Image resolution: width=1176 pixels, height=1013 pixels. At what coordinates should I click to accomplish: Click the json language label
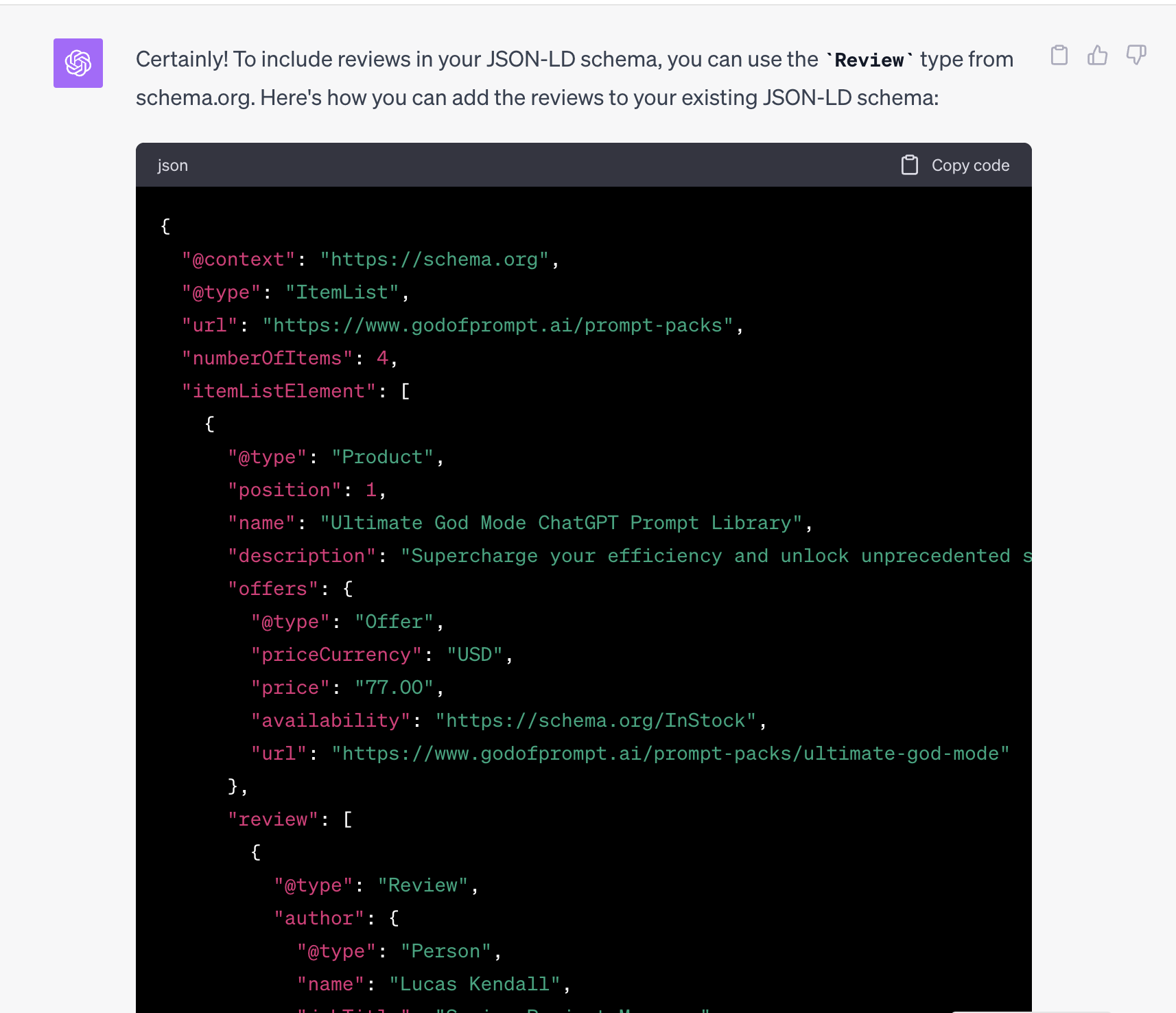click(x=172, y=165)
